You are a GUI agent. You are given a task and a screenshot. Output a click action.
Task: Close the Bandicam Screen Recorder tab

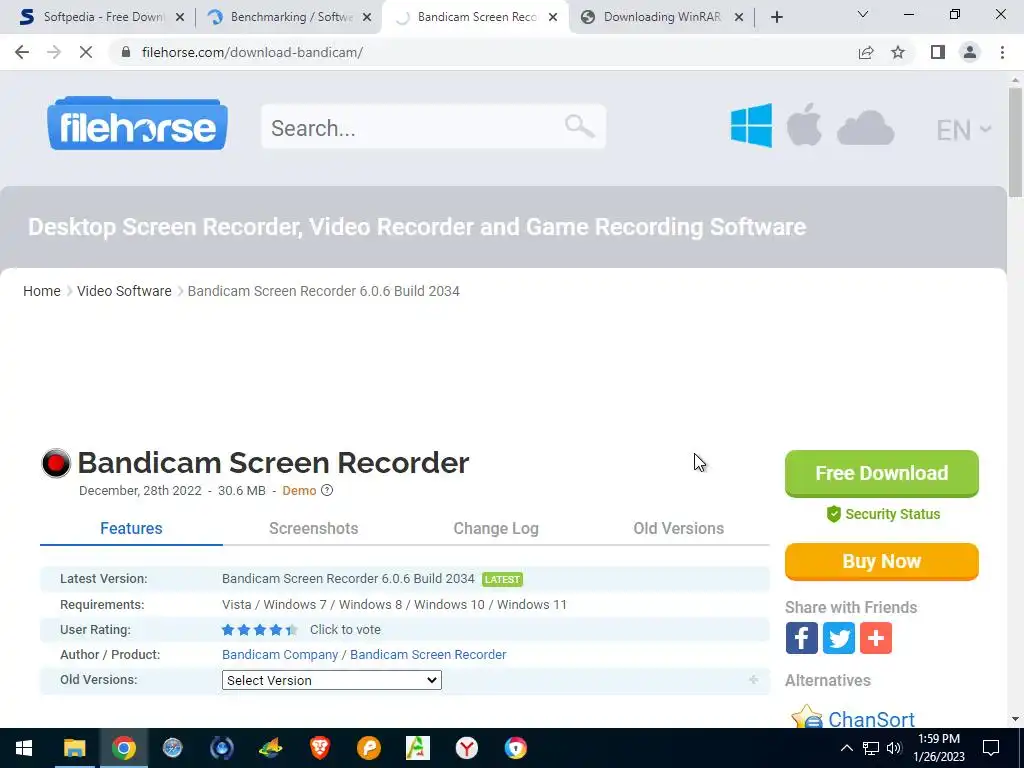point(553,18)
